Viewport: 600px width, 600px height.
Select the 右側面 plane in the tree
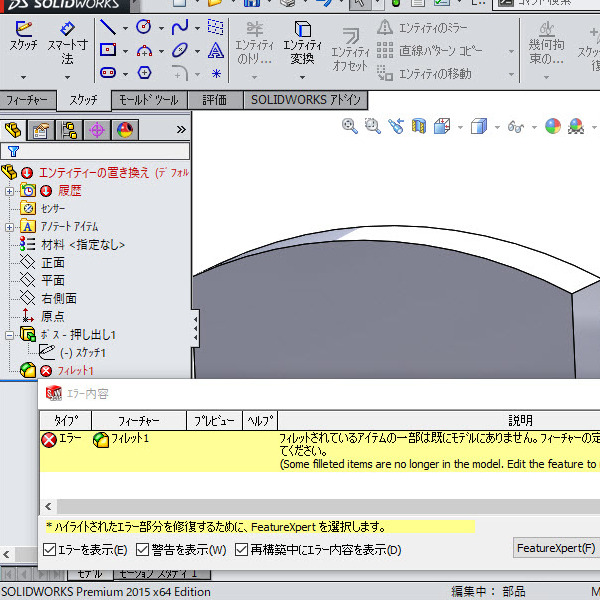point(59,298)
